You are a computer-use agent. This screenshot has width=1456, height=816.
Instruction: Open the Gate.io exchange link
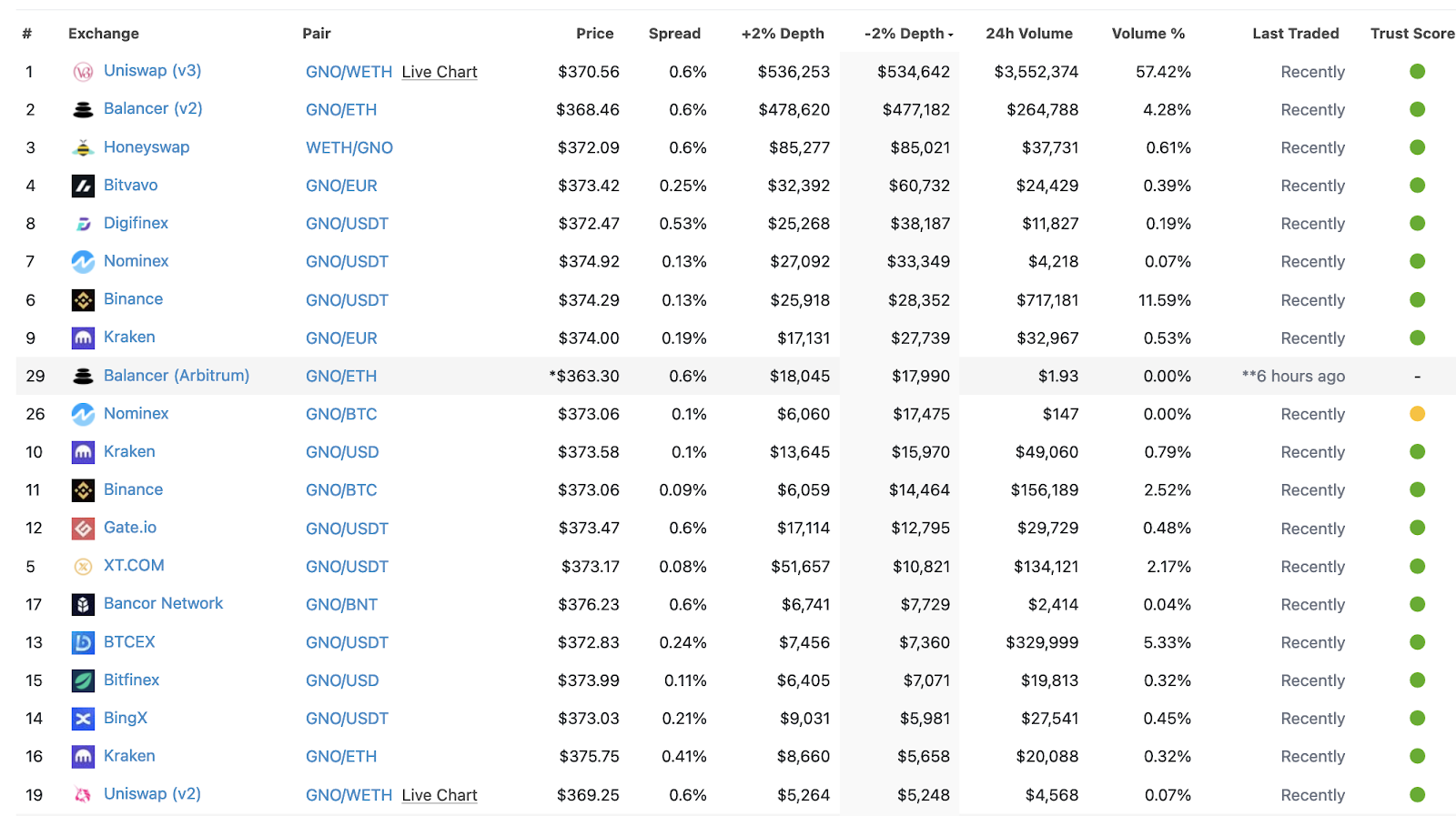pos(130,528)
